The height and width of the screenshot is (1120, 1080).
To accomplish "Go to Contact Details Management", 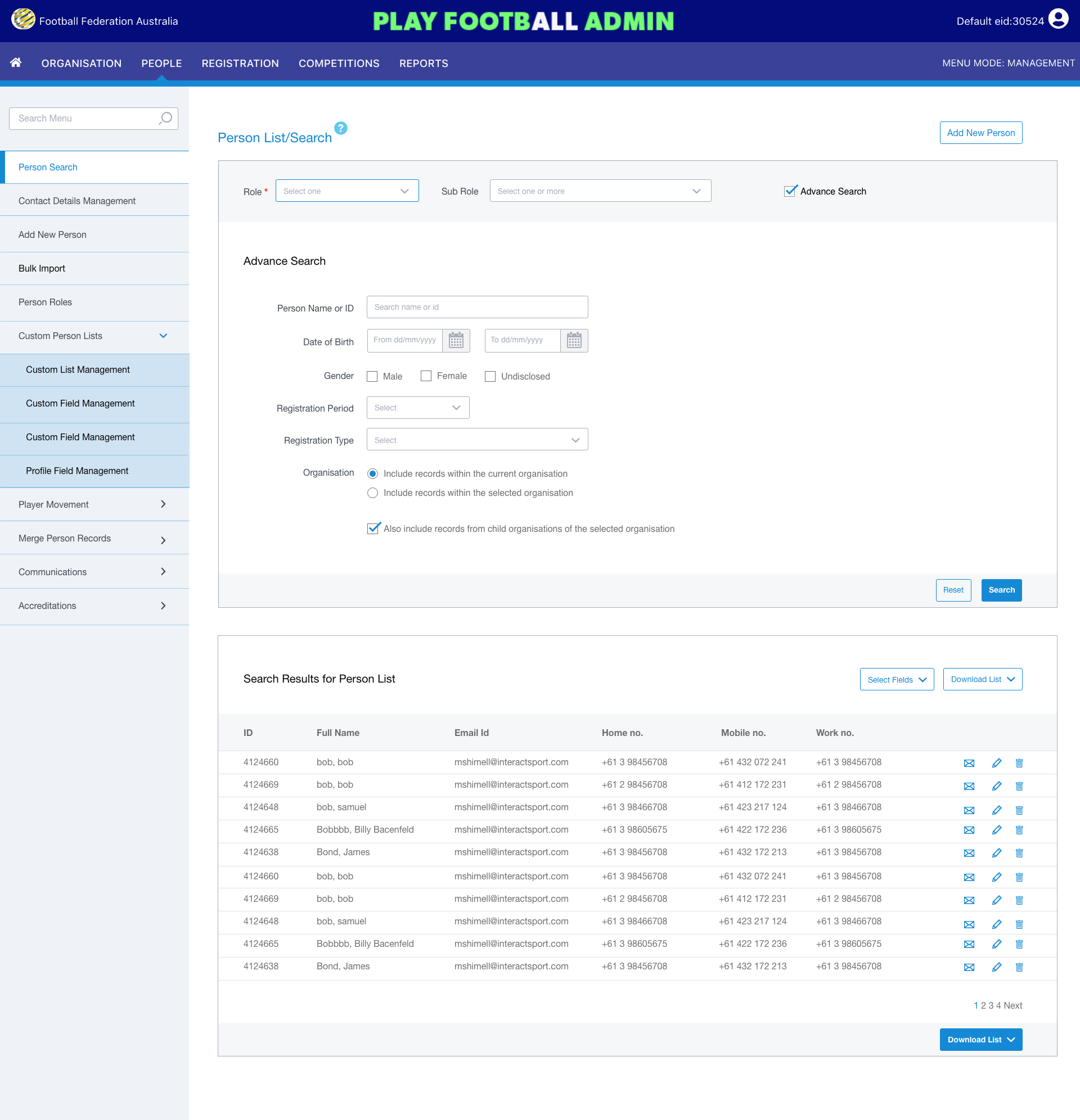I will click(x=76, y=201).
